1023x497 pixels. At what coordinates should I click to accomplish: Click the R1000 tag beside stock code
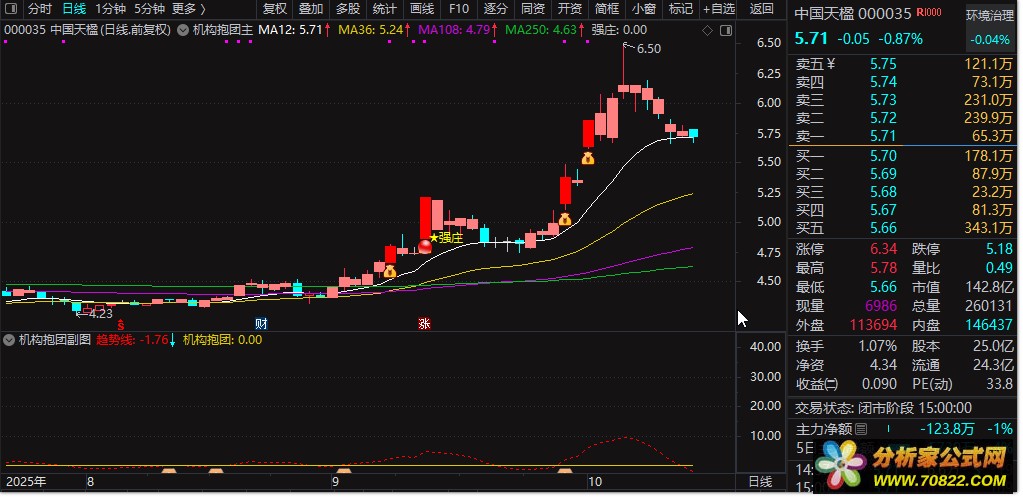click(928, 13)
